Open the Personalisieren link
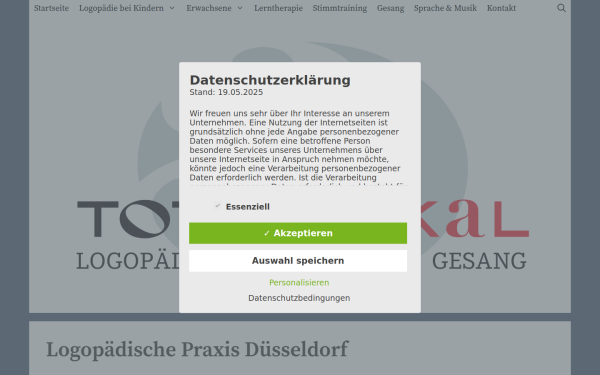 click(299, 282)
